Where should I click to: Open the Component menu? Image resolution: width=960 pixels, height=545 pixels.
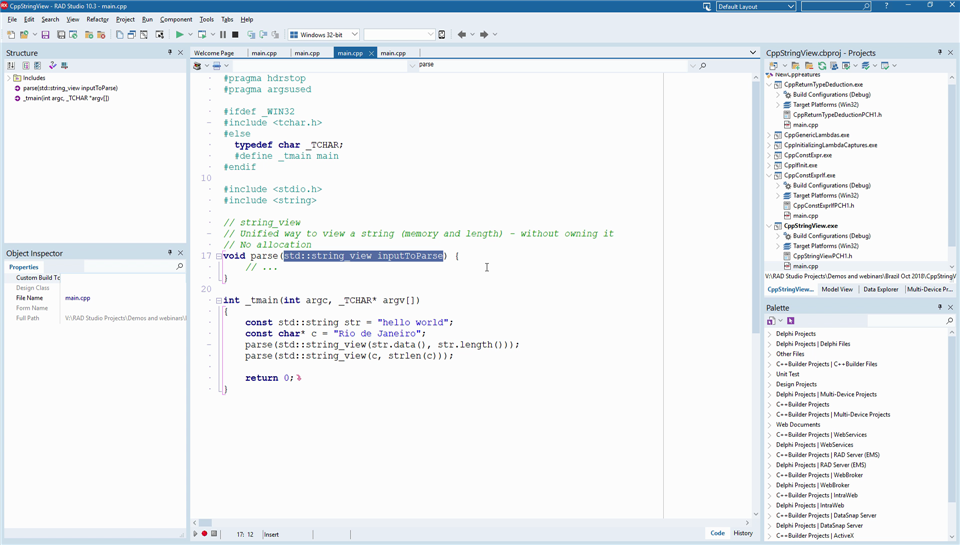point(176,19)
